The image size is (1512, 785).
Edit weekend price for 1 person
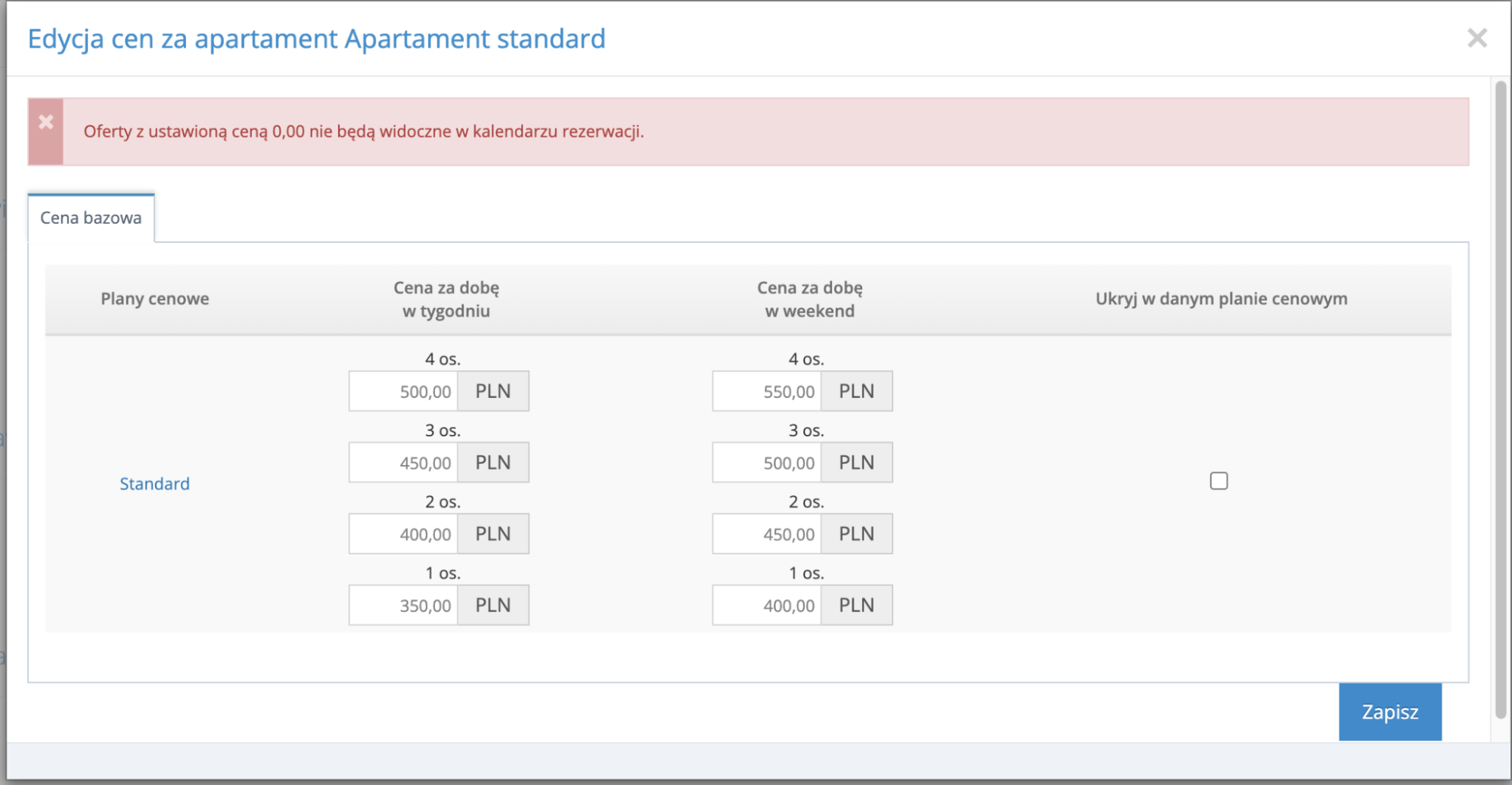(767, 605)
